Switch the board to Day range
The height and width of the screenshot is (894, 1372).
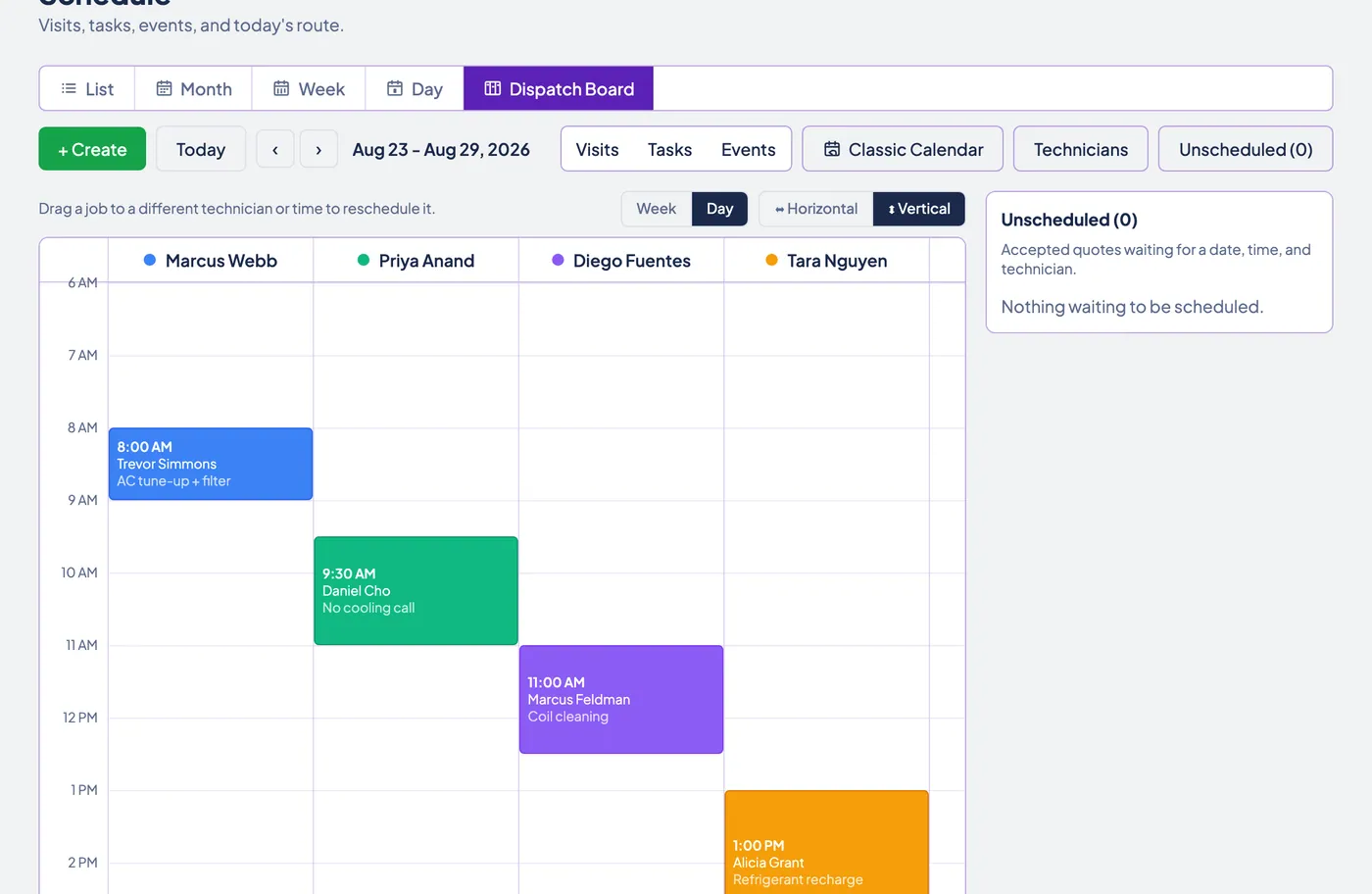click(x=720, y=209)
